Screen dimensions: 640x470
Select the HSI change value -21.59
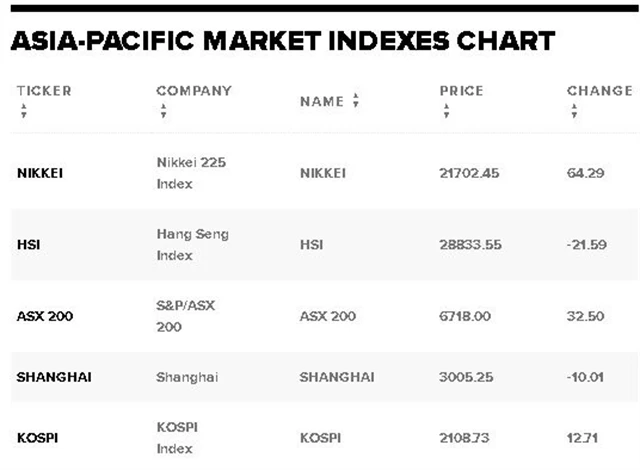click(x=587, y=244)
